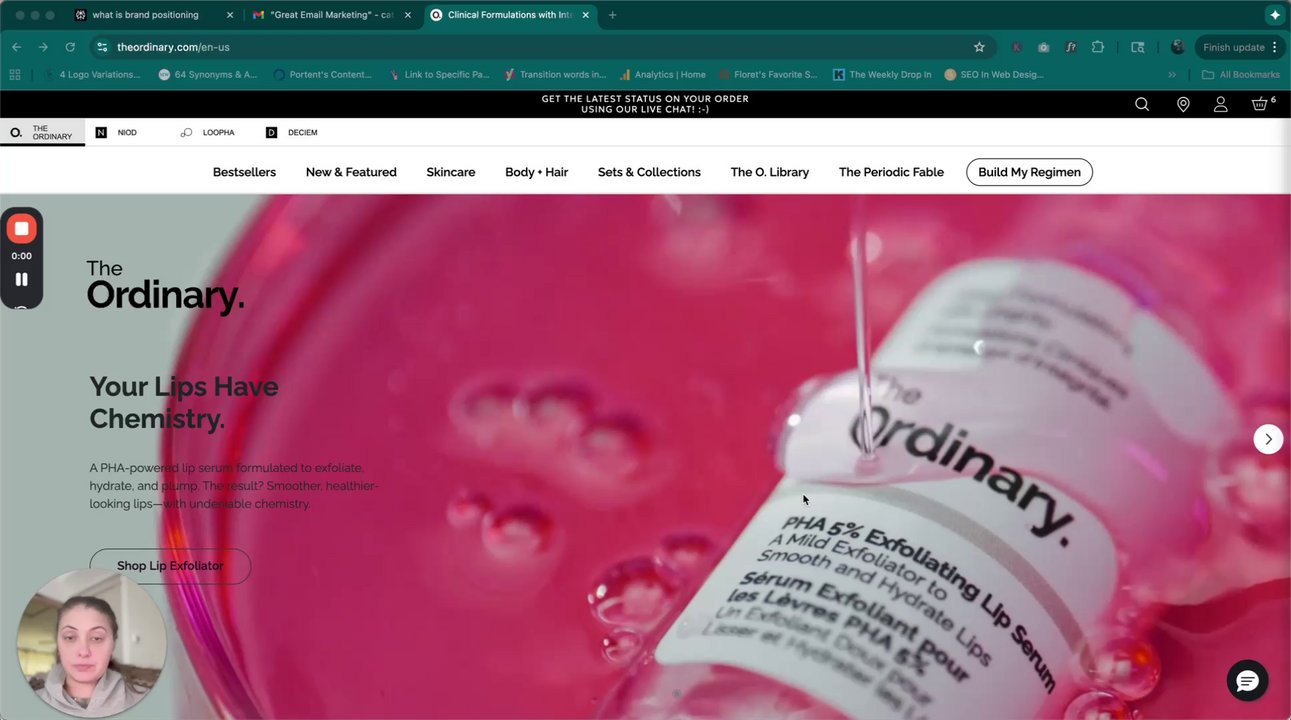Switch to the LOOPHA brand tab
Screen dimensions: 1291x720
pyautogui.click(x=208, y=132)
